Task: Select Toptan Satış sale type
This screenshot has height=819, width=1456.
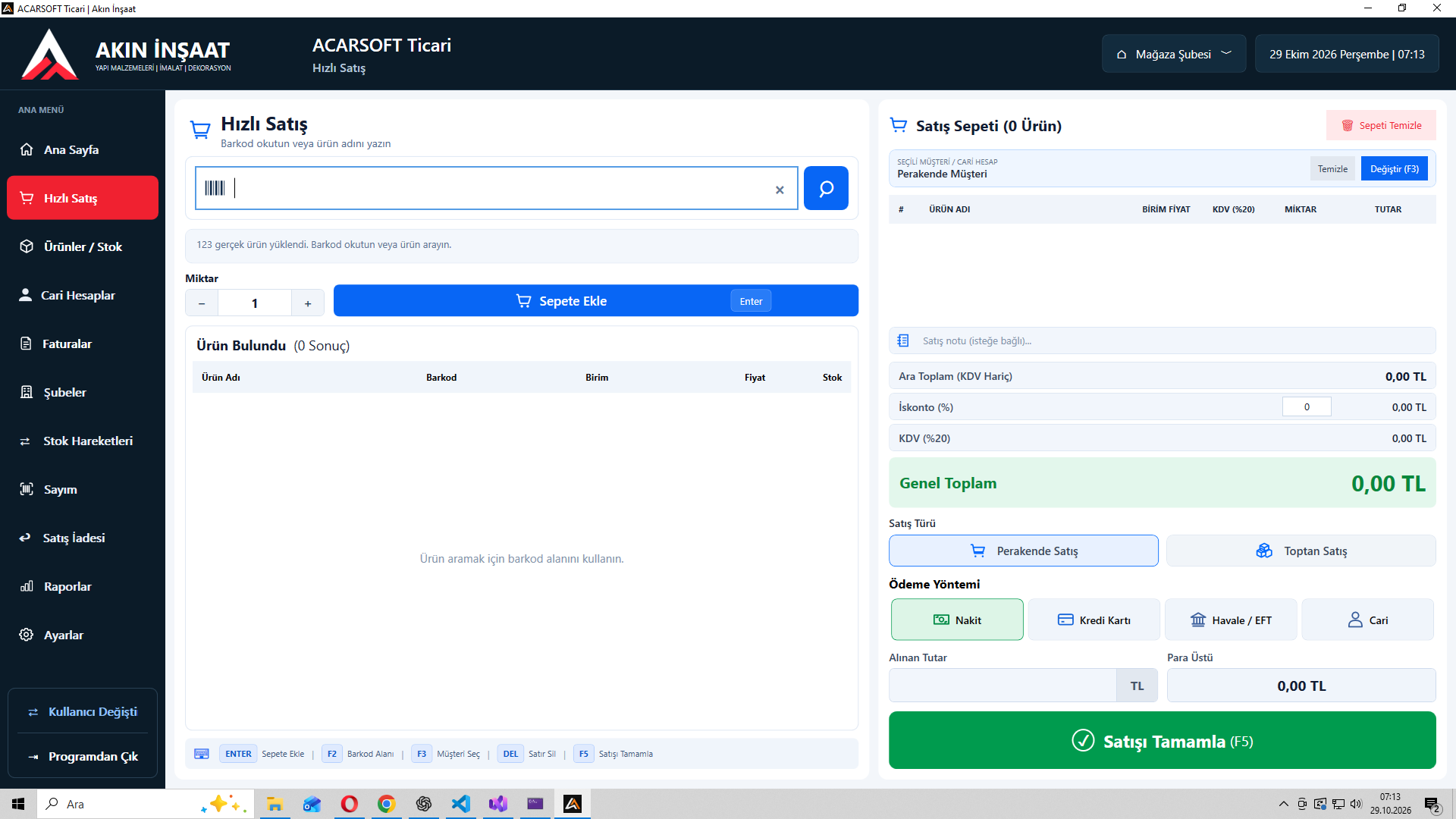Action: click(1301, 551)
